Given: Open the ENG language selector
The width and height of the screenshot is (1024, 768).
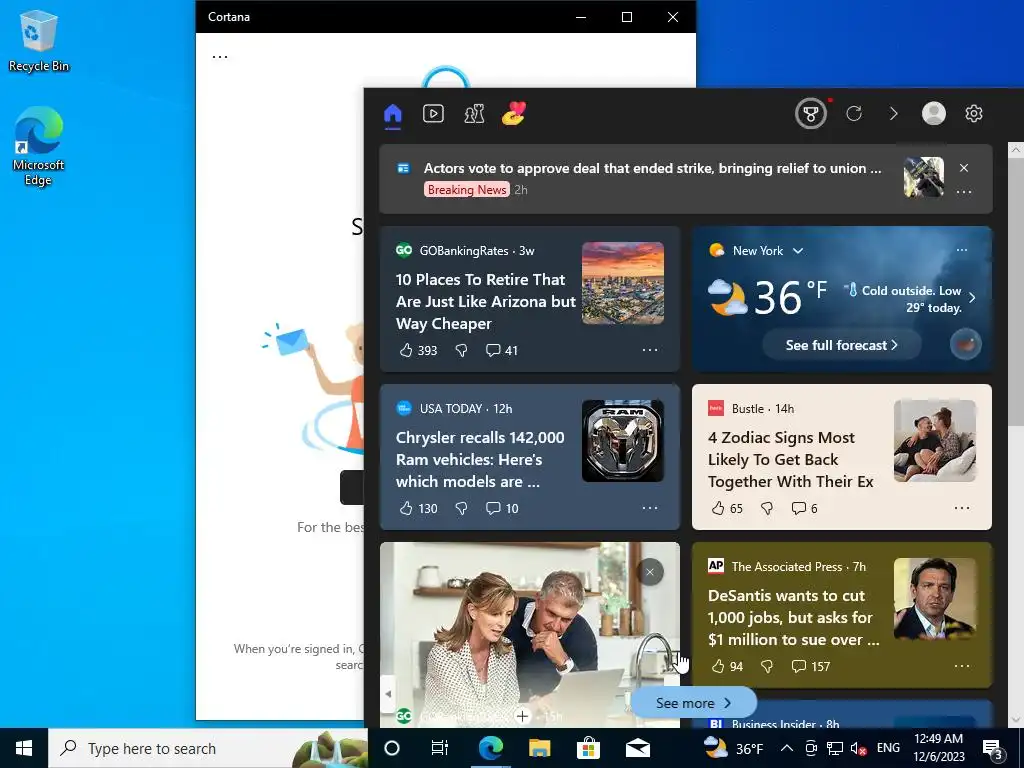Looking at the screenshot, I should coord(888,748).
